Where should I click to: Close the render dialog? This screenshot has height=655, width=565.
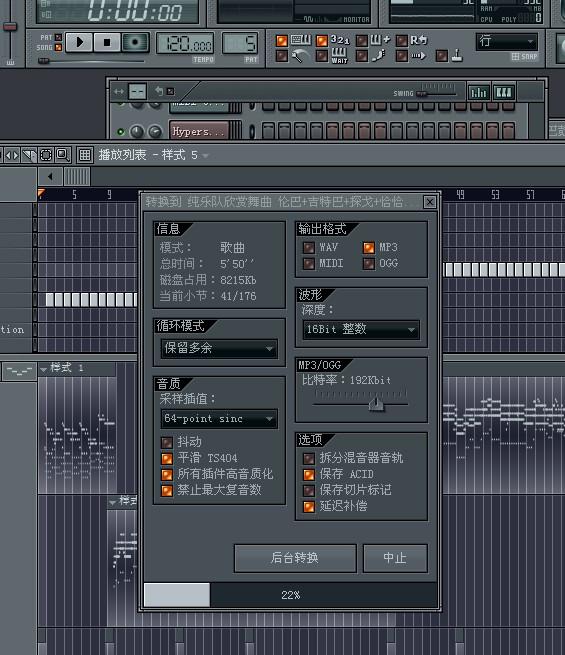click(x=429, y=203)
